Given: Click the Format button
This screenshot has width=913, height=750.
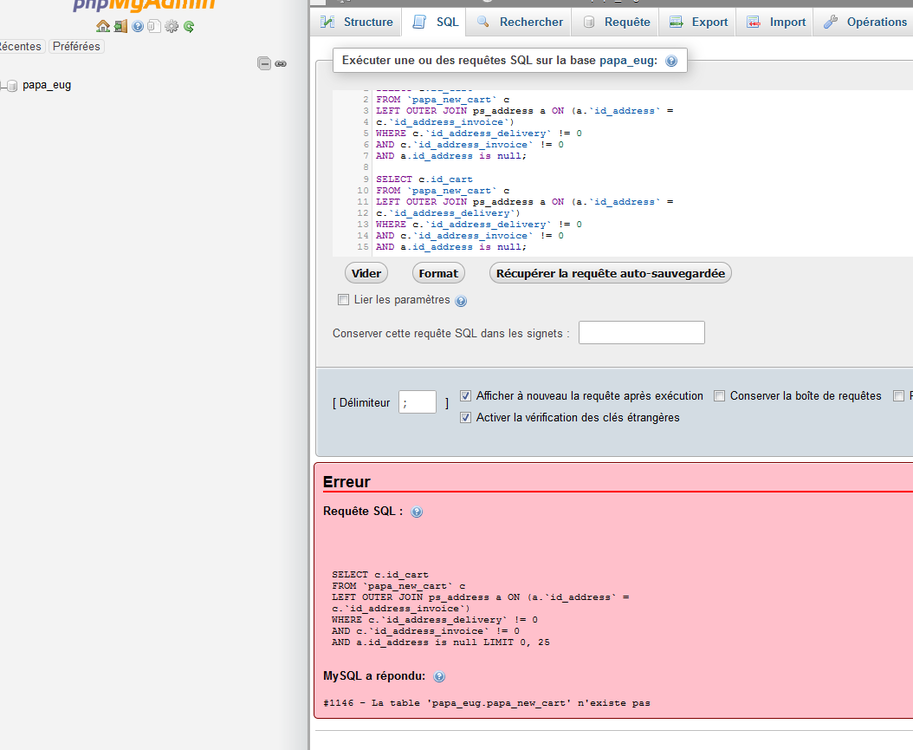Looking at the screenshot, I should (x=438, y=273).
